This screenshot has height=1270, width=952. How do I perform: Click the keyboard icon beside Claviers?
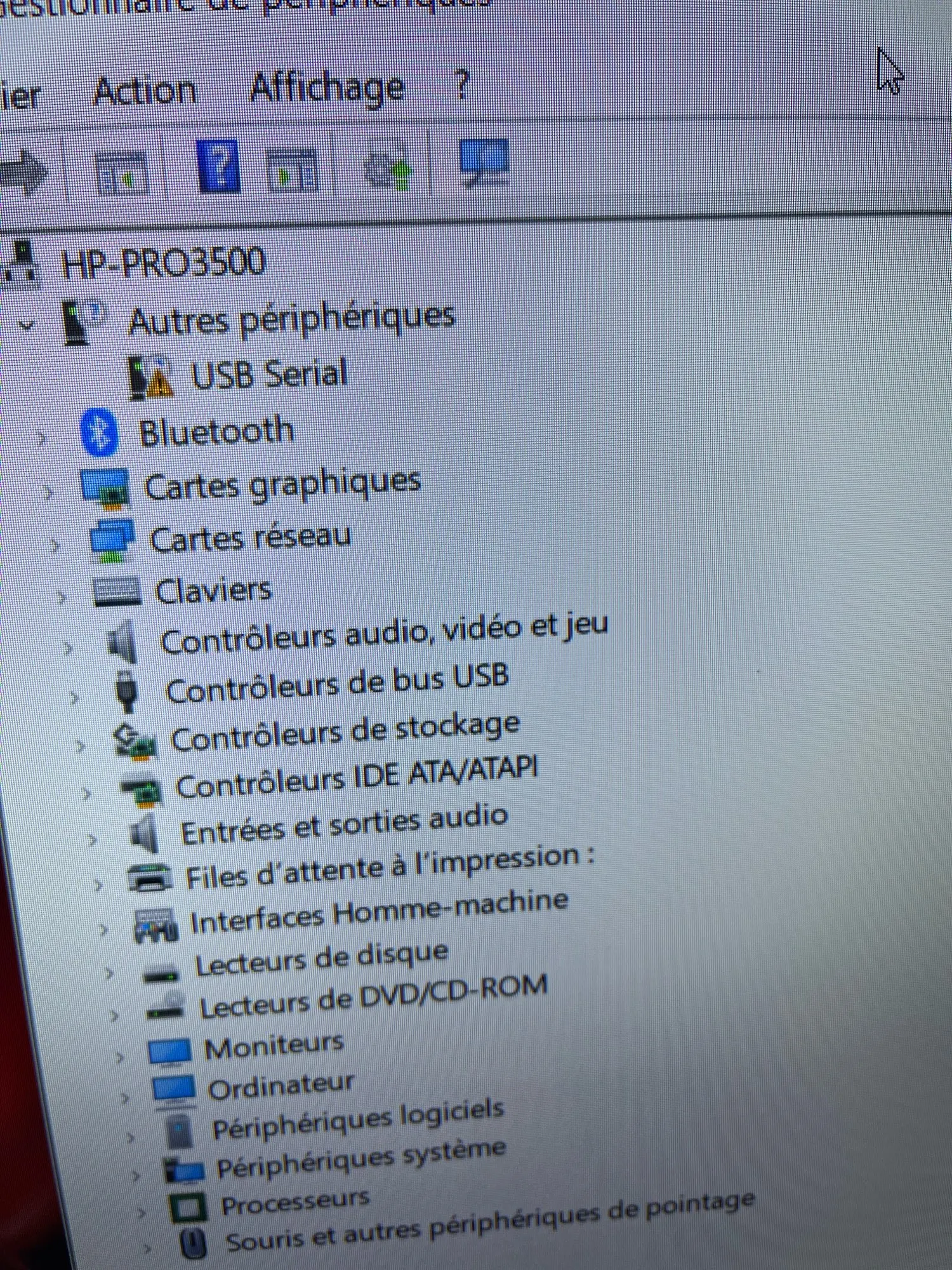coord(117,592)
